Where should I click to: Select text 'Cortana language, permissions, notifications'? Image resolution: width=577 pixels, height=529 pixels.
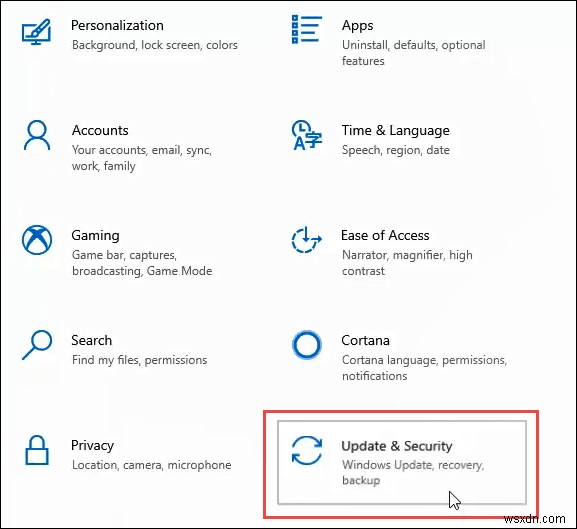(424, 368)
